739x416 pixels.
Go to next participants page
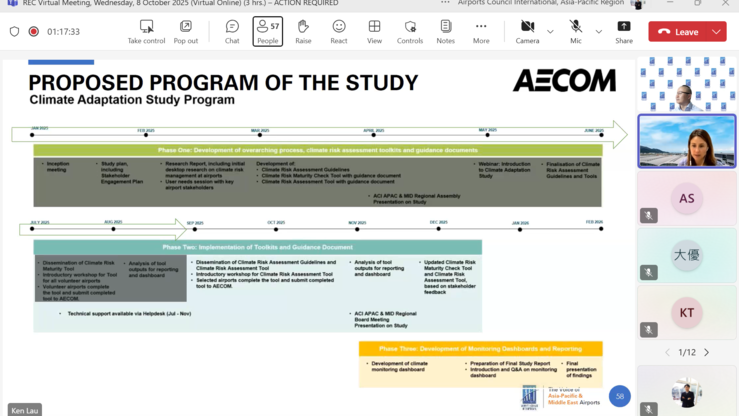pos(706,352)
